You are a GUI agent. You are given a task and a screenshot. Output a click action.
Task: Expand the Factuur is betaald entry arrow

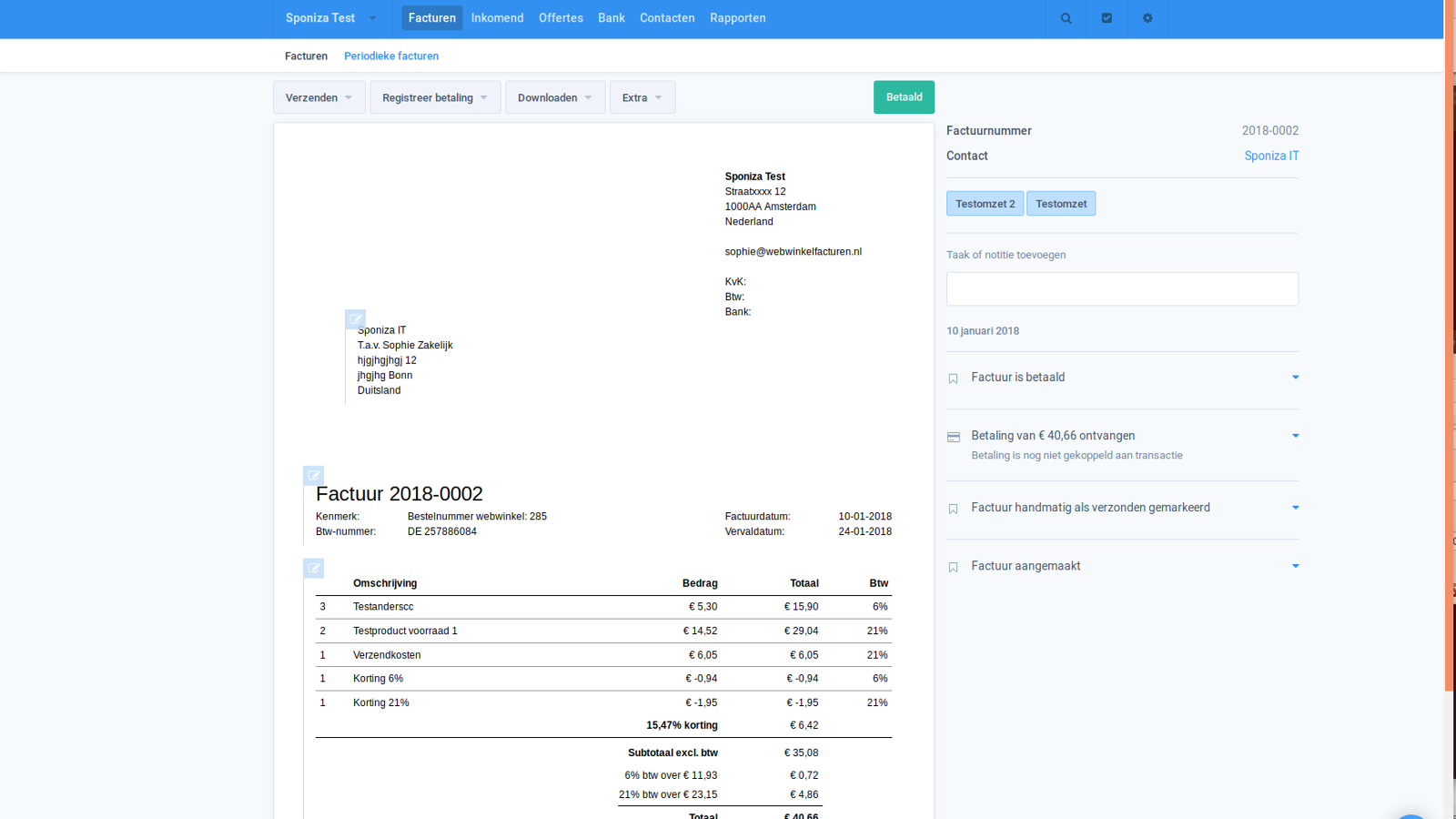[1295, 378]
